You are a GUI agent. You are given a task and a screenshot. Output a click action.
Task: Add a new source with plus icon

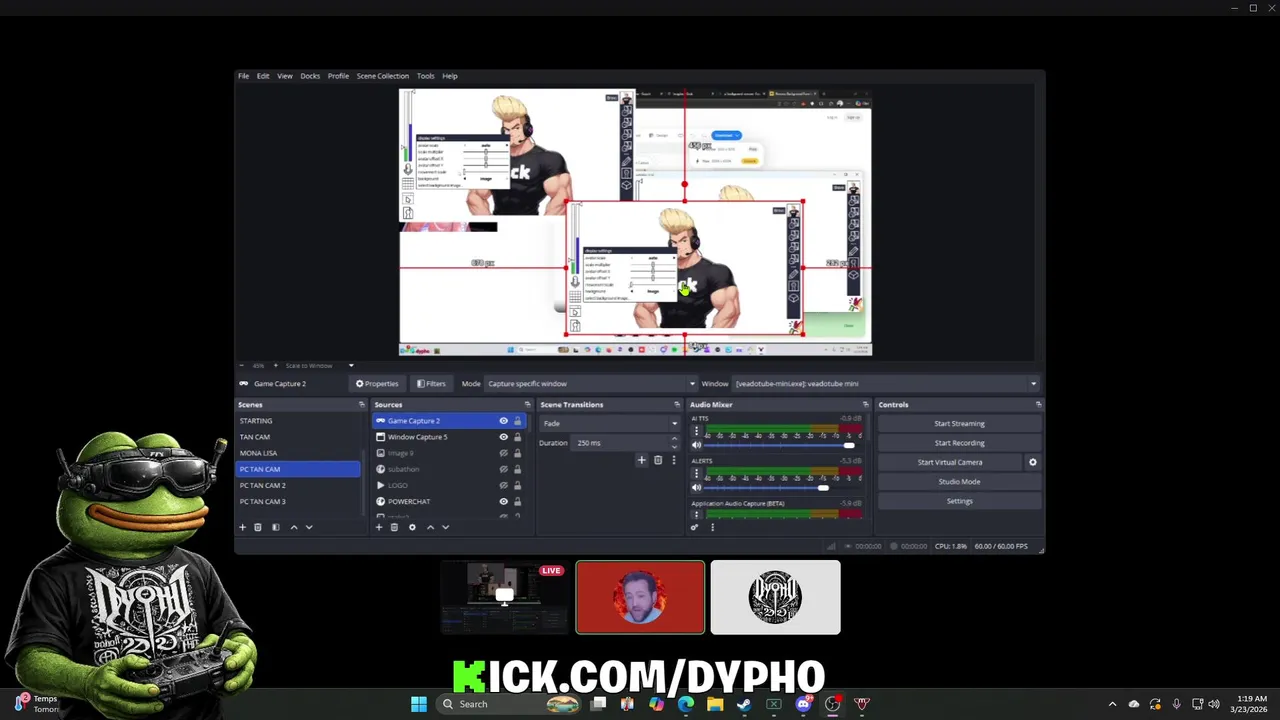[378, 527]
